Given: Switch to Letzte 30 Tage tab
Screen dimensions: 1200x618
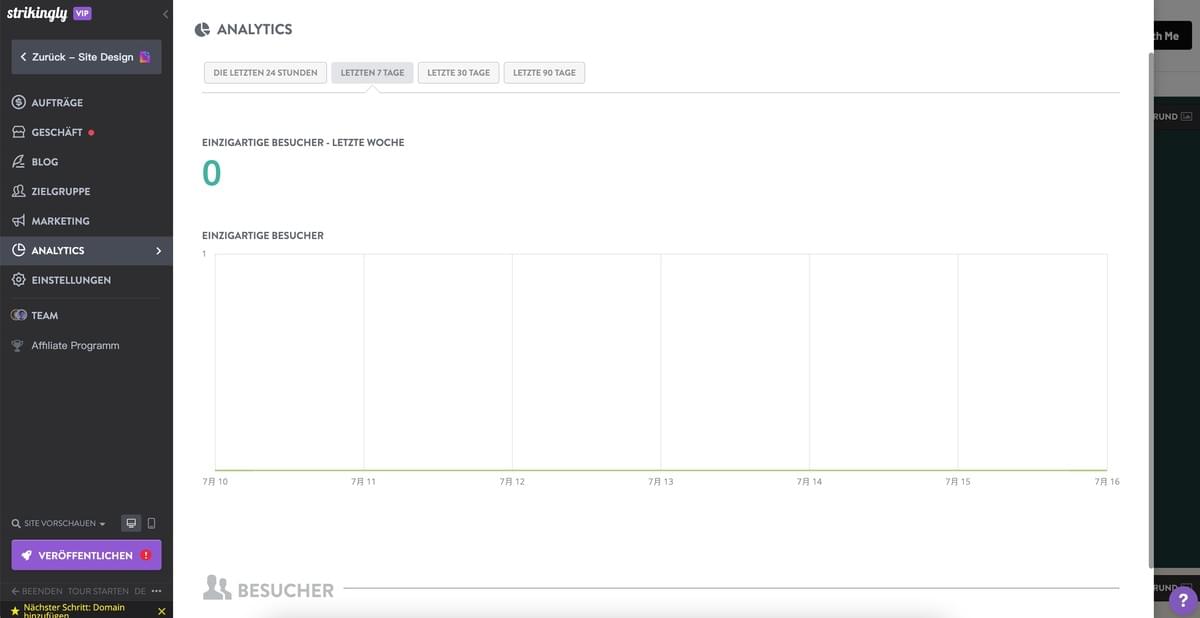Looking at the screenshot, I should point(458,73).
